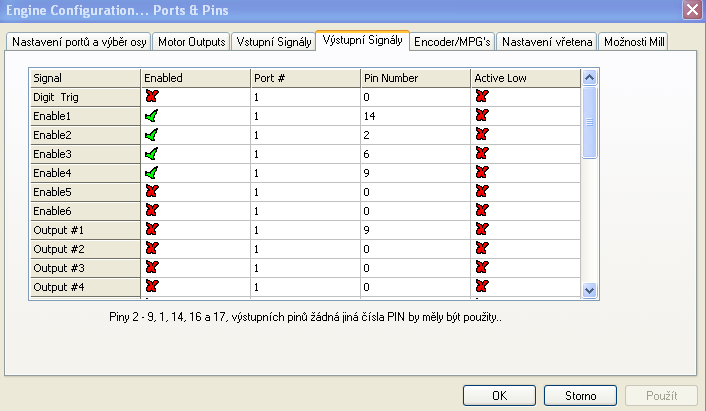This screenshot has width=706, height=411.
Task: Toggle Active Low for Enable4 row
Action: pos(481,173)
